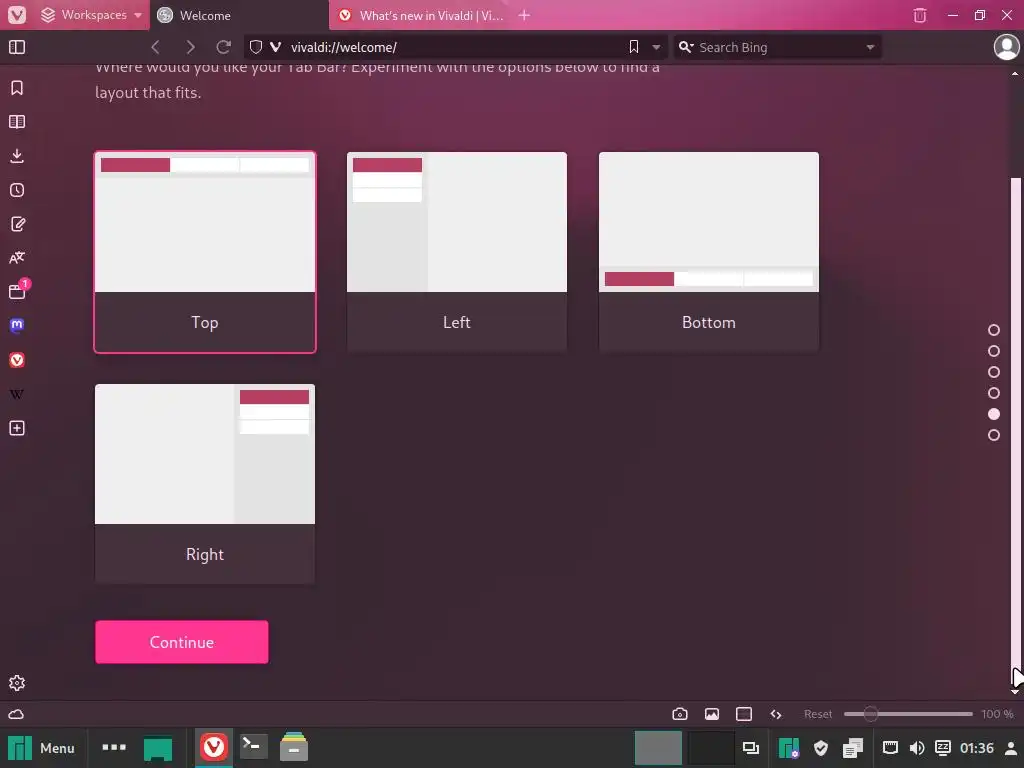Jump to the first welcome page dot
The image size is (1024, 768).
coord(994,330)
